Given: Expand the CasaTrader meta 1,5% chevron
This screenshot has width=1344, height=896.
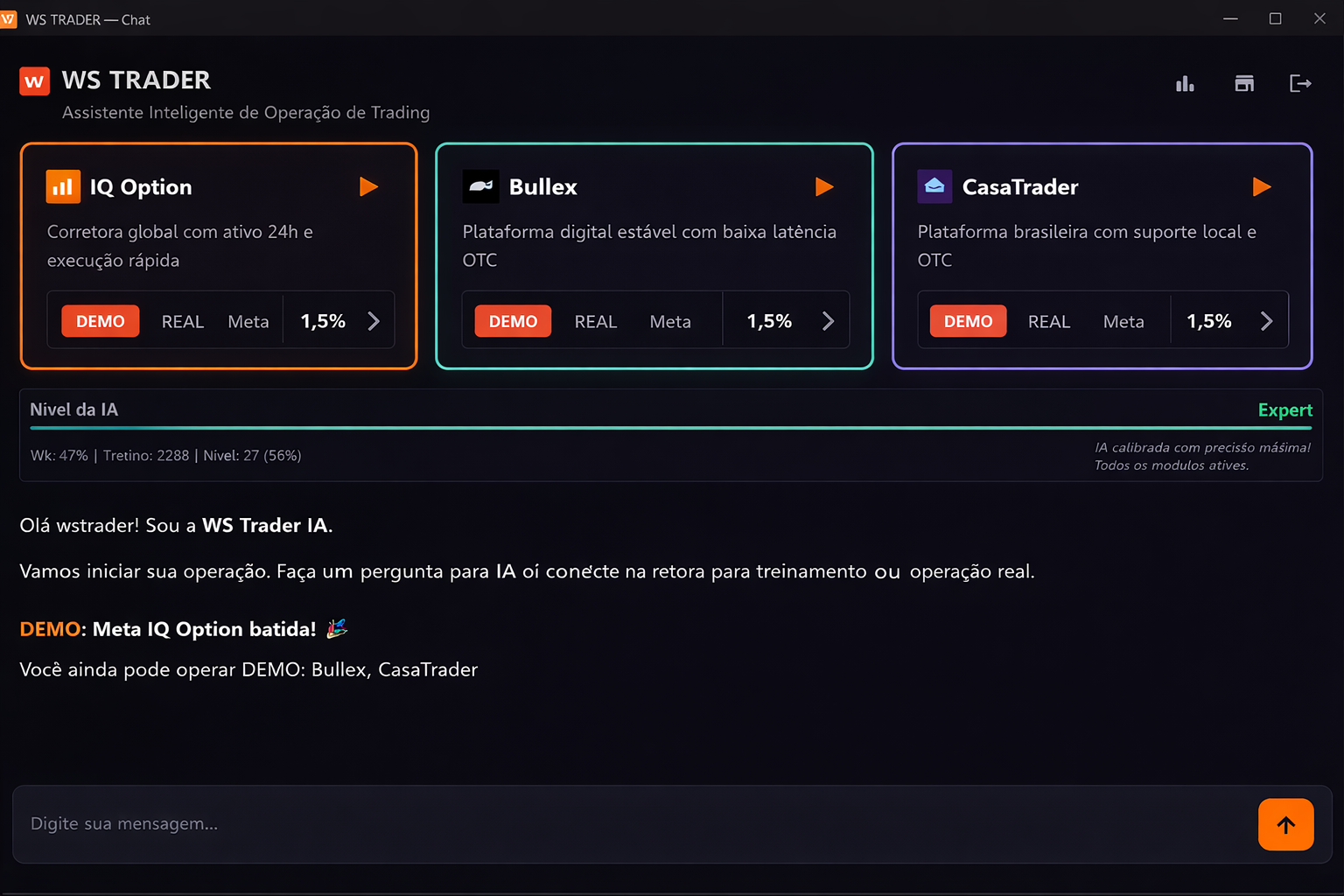Looking at the screenshot, I should tap(1266, 321).
